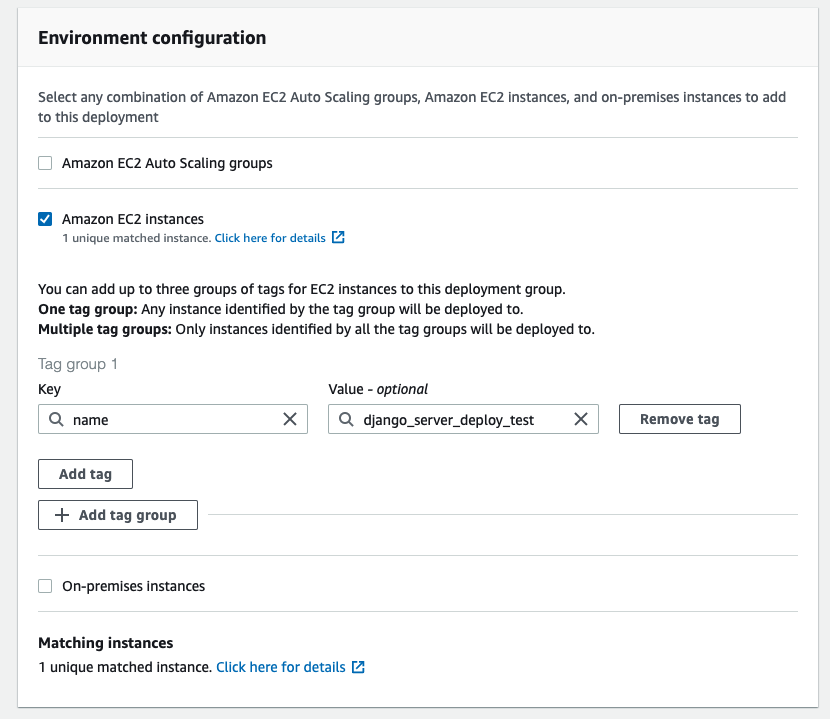Click the magnifier icon in Key field
Image resolution: width=830 pixels, height=719 pixels.
click(x=56, y=419)
